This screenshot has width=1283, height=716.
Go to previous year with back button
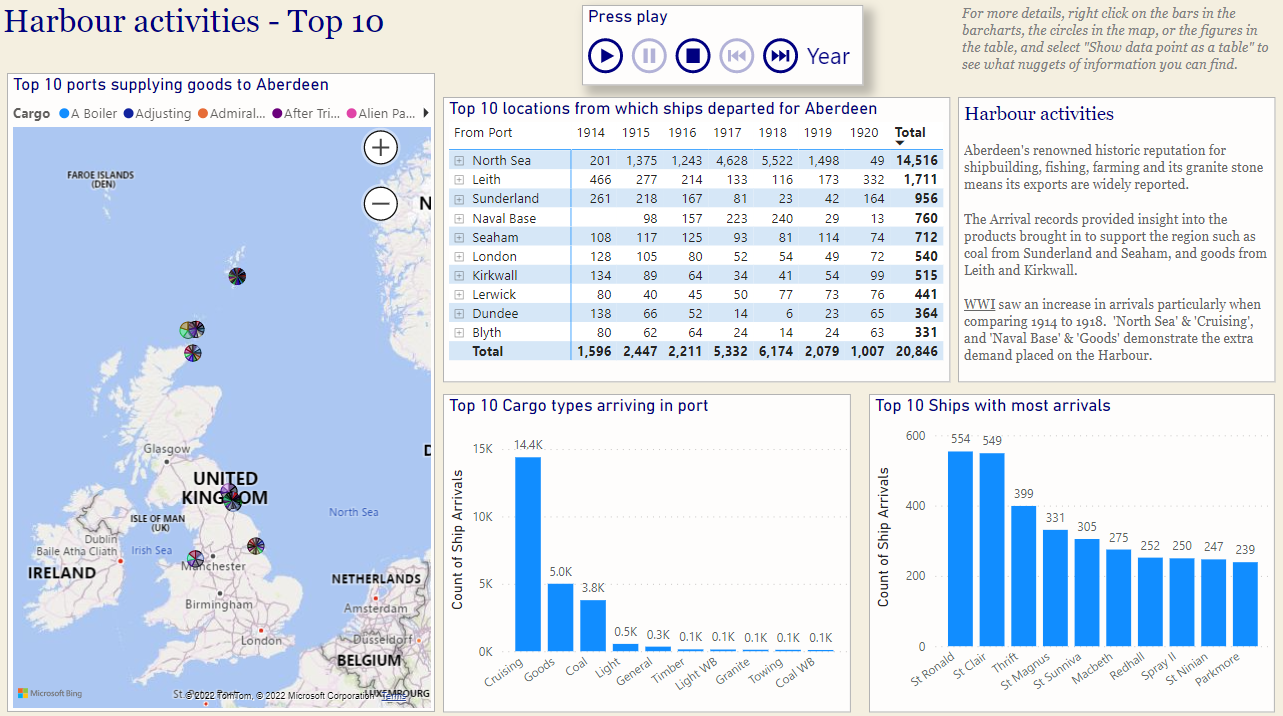tap(736, 56)
